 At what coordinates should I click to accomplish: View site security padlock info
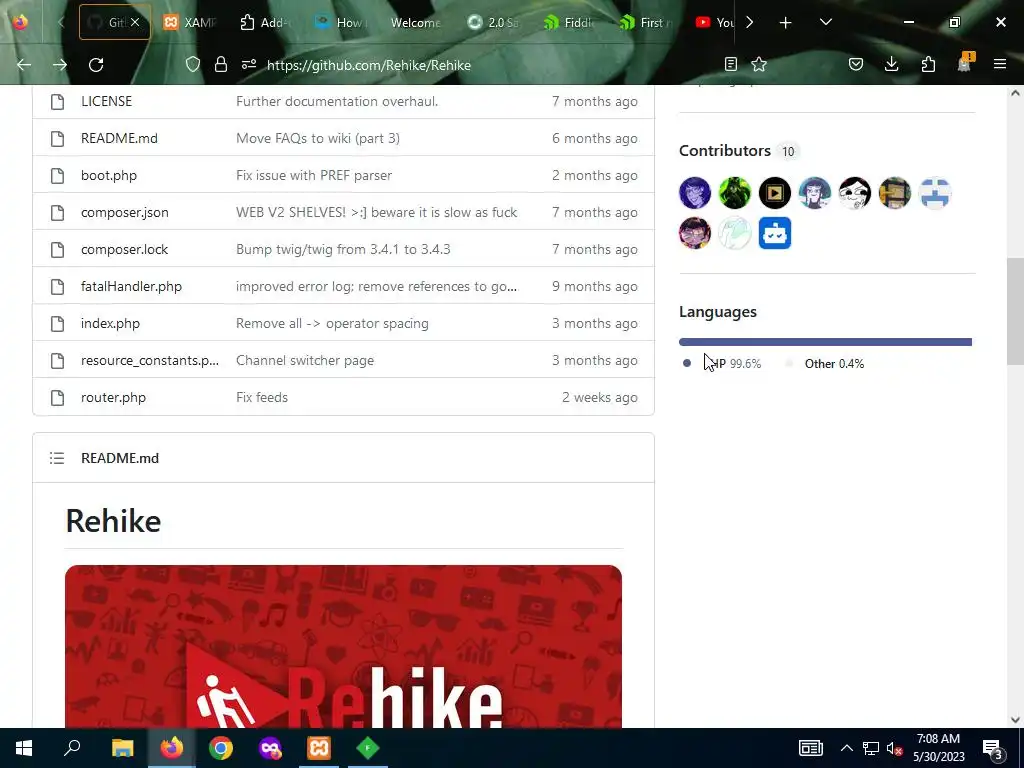221,65
